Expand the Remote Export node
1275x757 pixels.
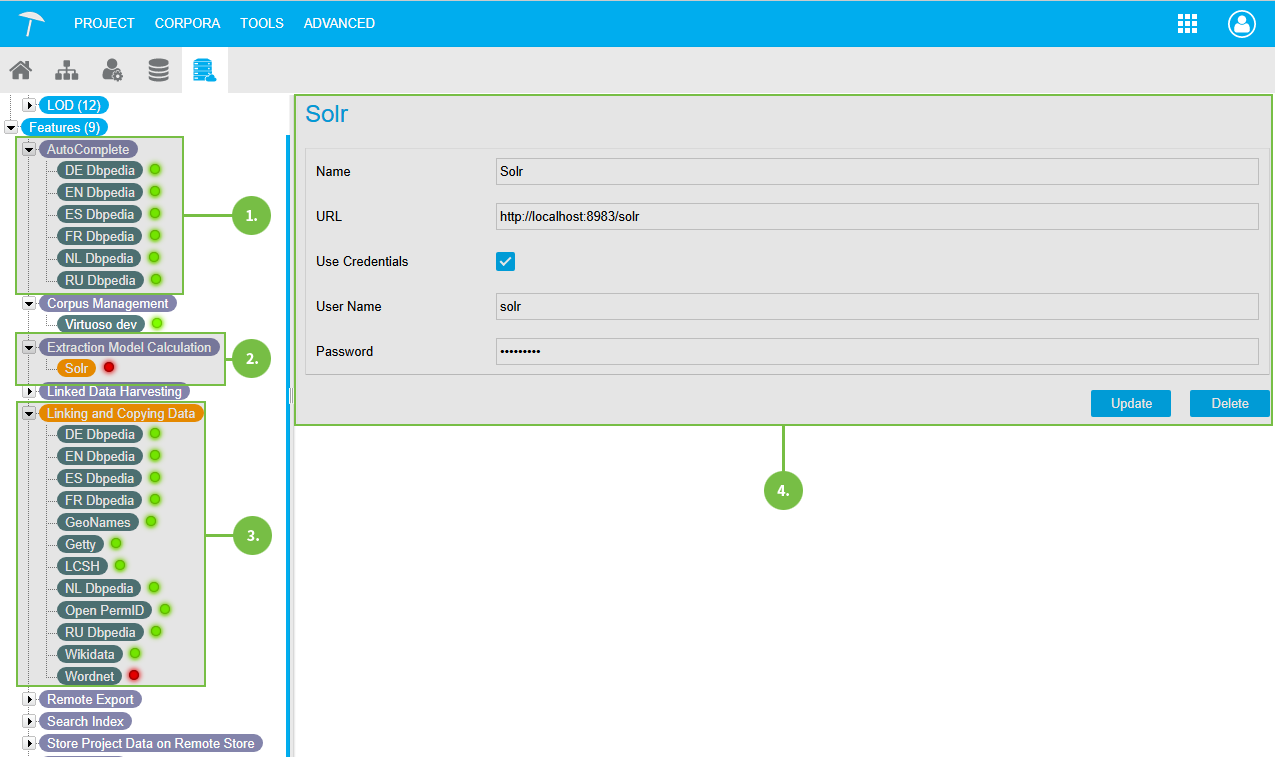click(x=29, y=699)
